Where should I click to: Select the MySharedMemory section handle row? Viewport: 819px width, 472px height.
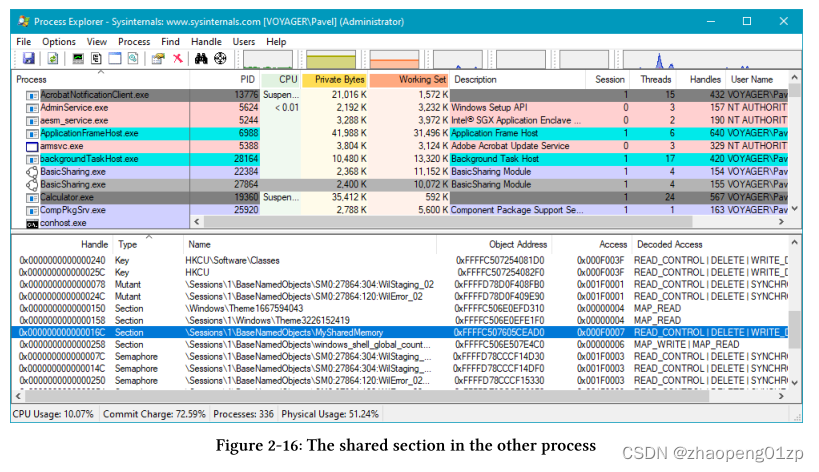tap(400, 333)
